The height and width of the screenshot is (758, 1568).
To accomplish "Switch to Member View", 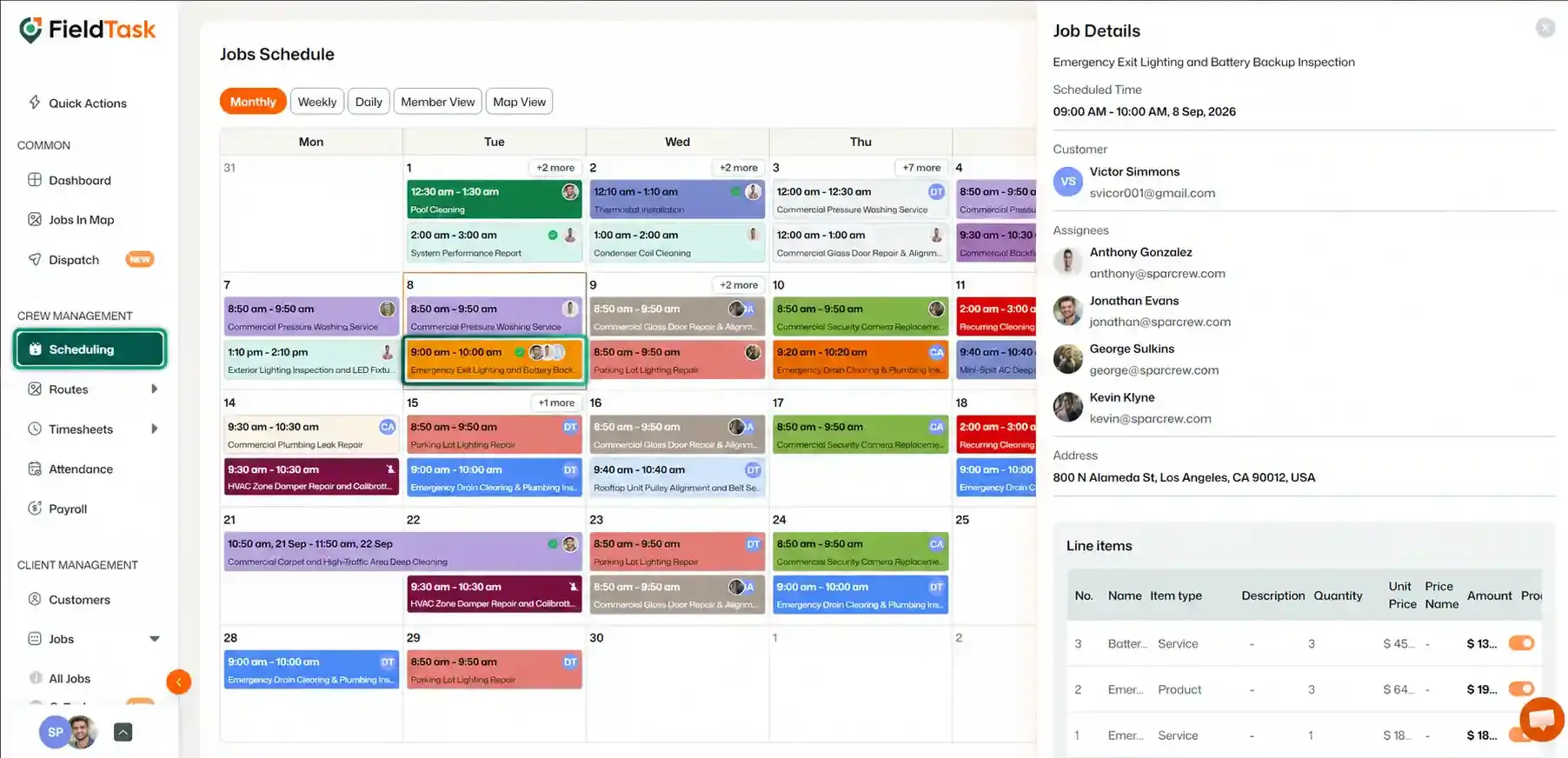I will (438, 102).
